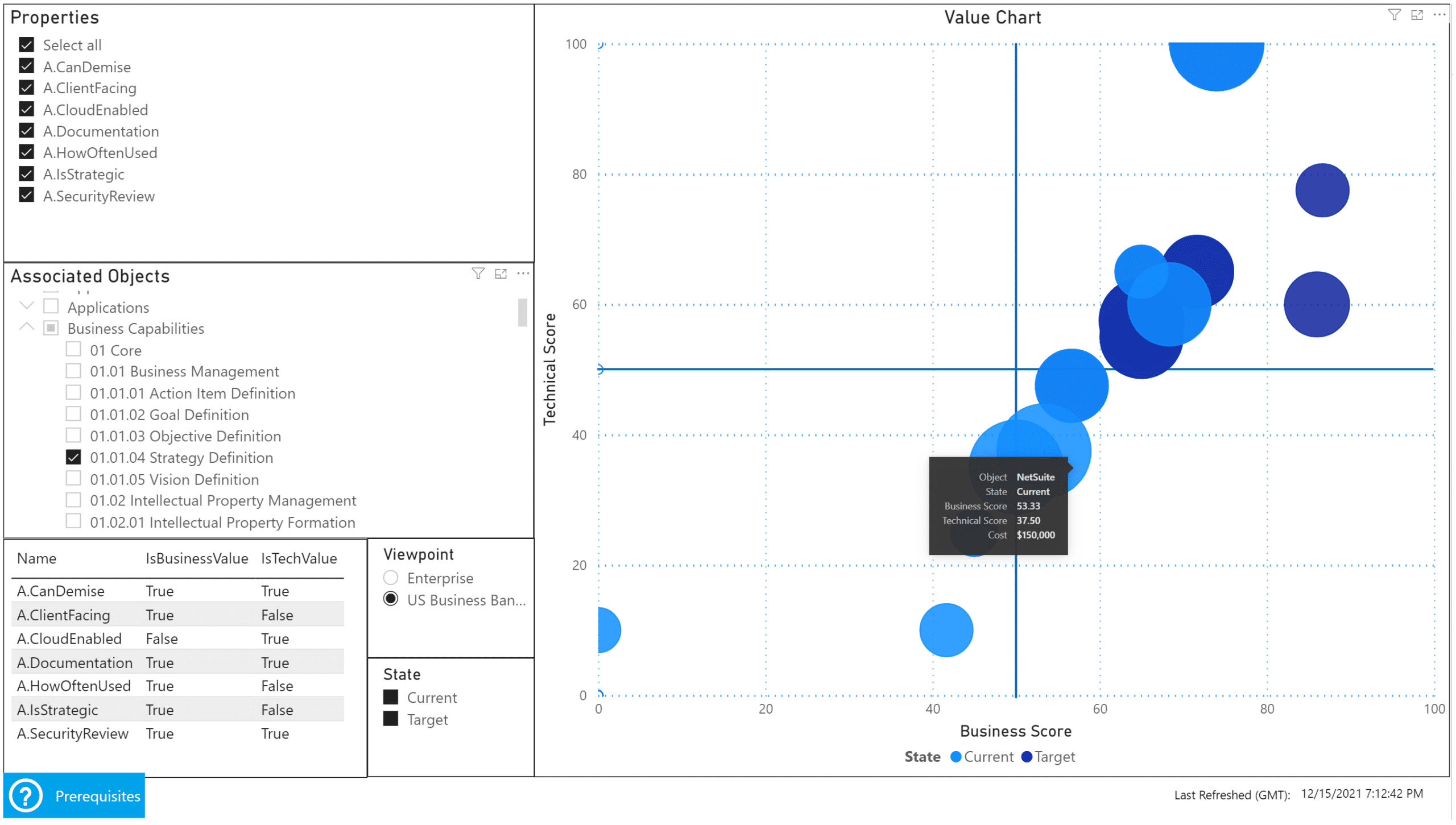Toggle the Select all checkbox
Screen dimensions: 1456x825
26,44
